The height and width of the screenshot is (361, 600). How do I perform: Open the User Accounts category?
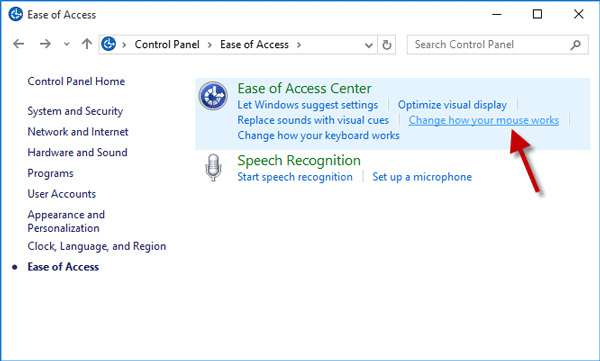pyautogui.click(x=61, y=194)
